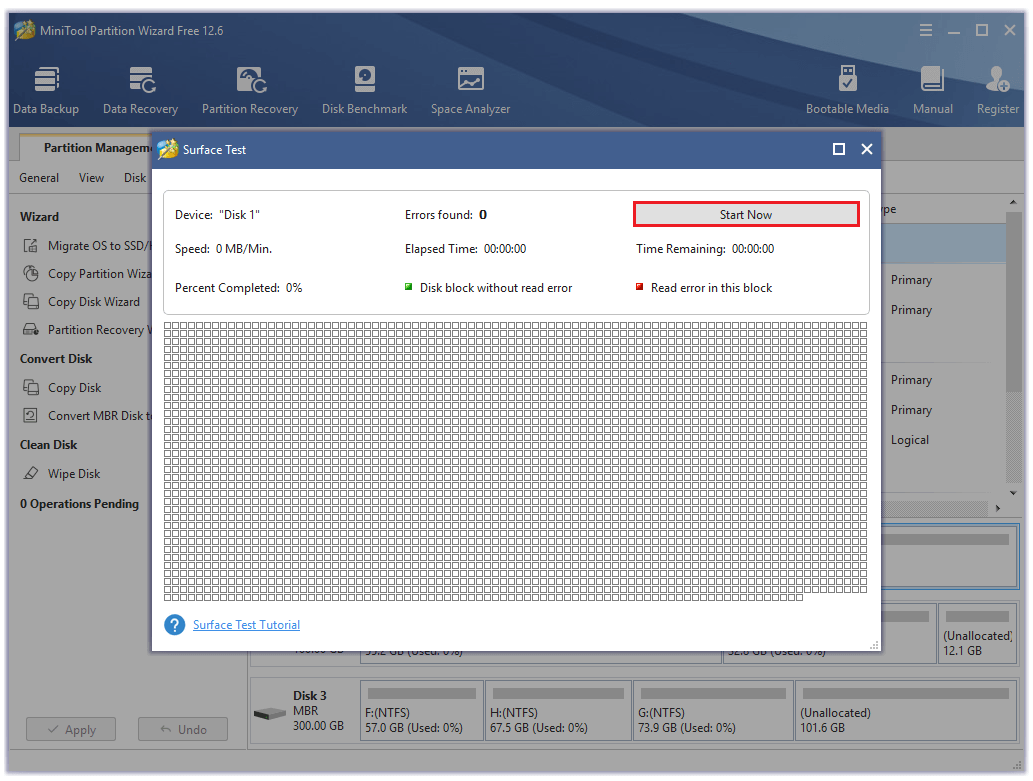Click the Migrate OS to SSD wizard icon
This screenshot has width=1033, height=781.
[x=30, y=246]
